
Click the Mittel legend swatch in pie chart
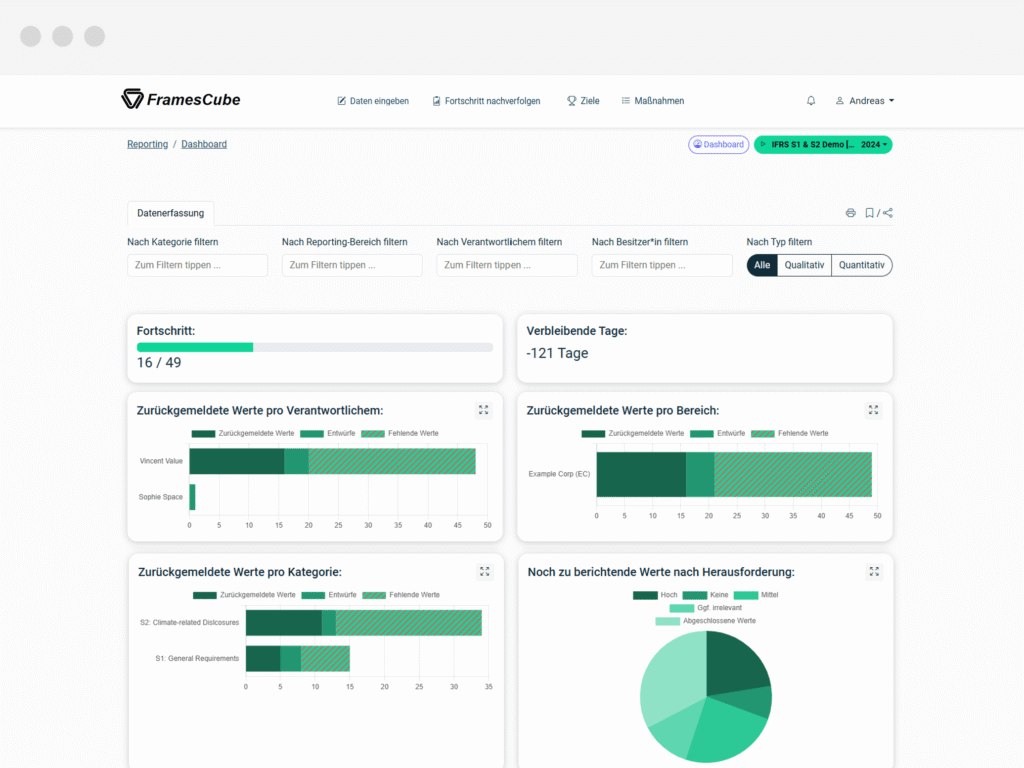point(746,595)
